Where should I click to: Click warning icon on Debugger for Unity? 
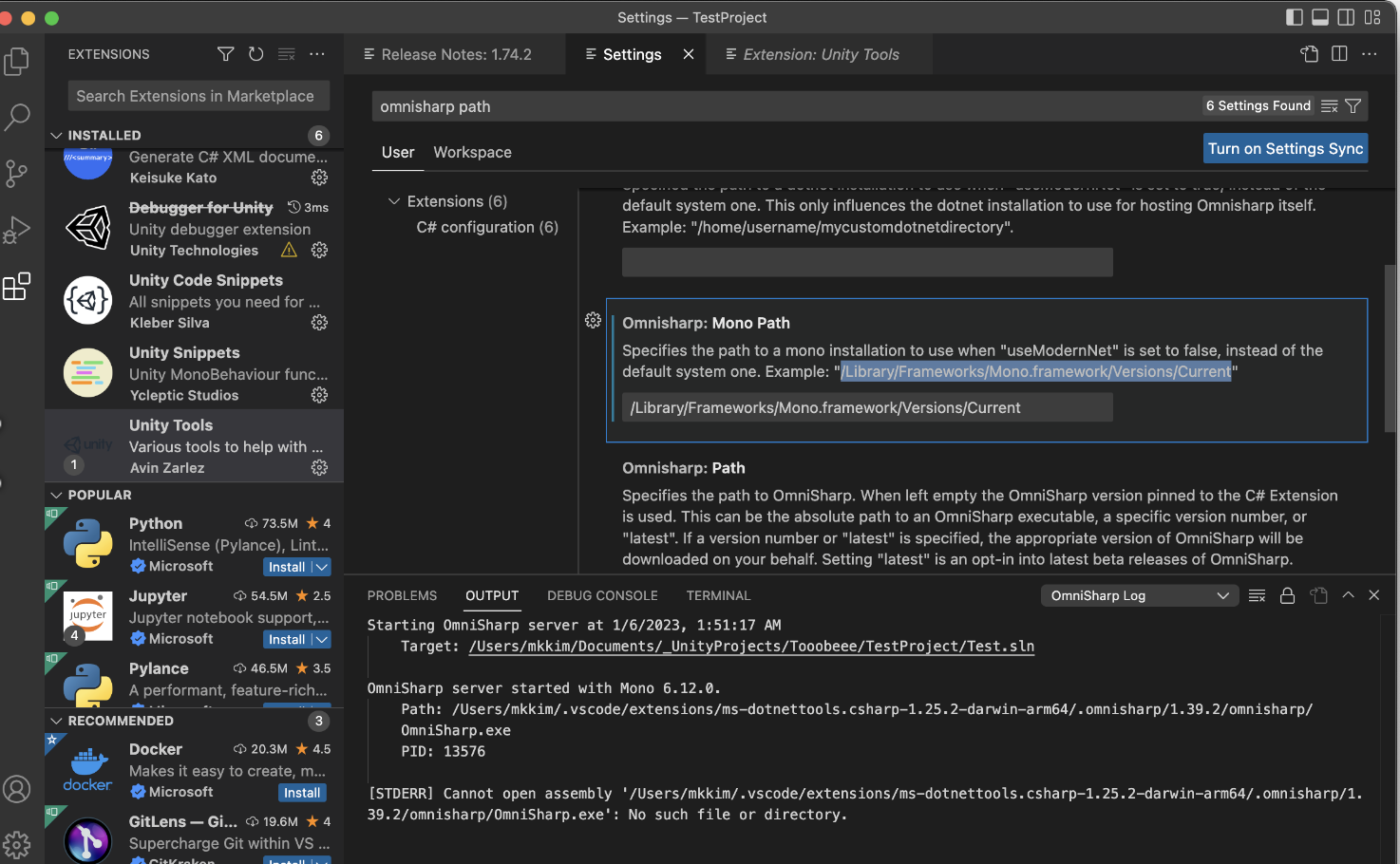point(289,250)
